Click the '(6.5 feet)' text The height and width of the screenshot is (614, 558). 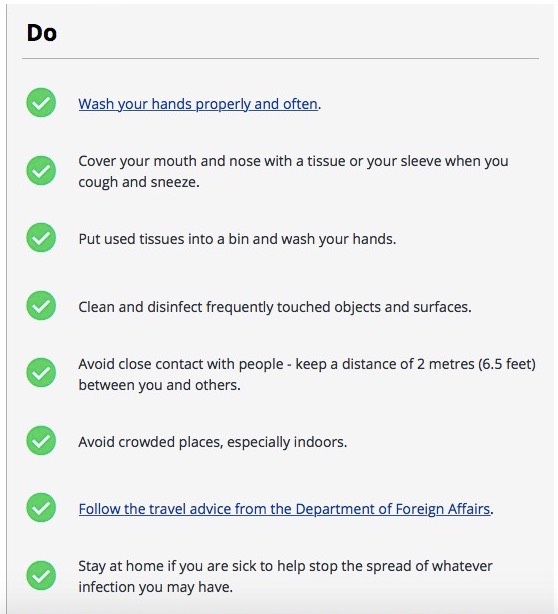[507, 364]
